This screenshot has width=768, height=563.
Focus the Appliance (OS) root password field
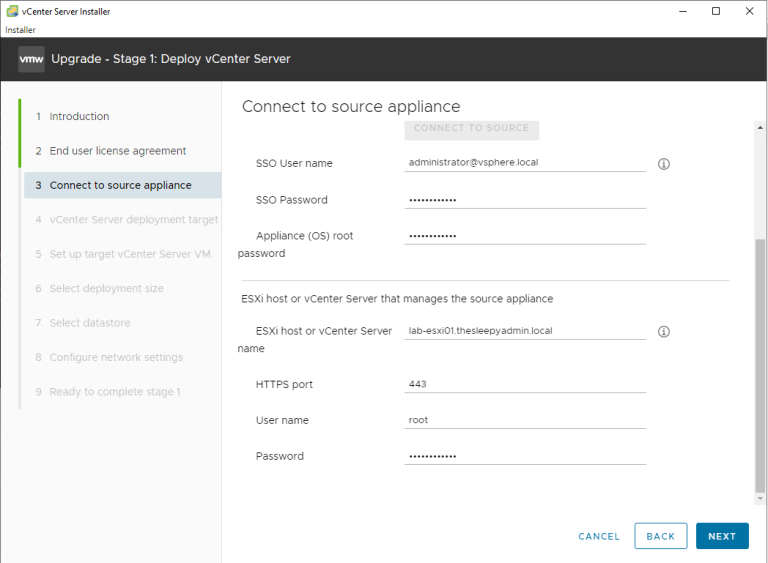point(525,236)
